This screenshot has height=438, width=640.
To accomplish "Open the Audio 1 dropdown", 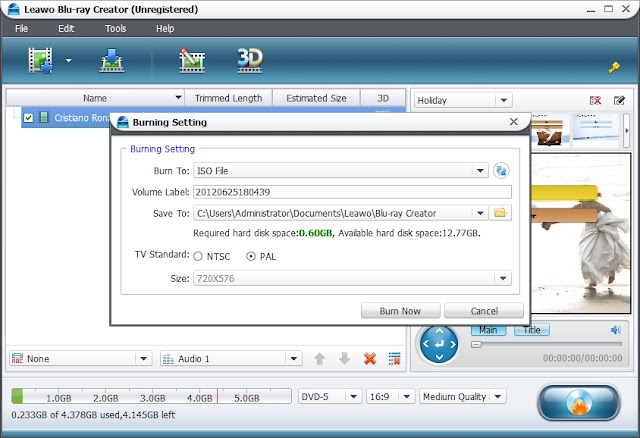I will point(294,359).
